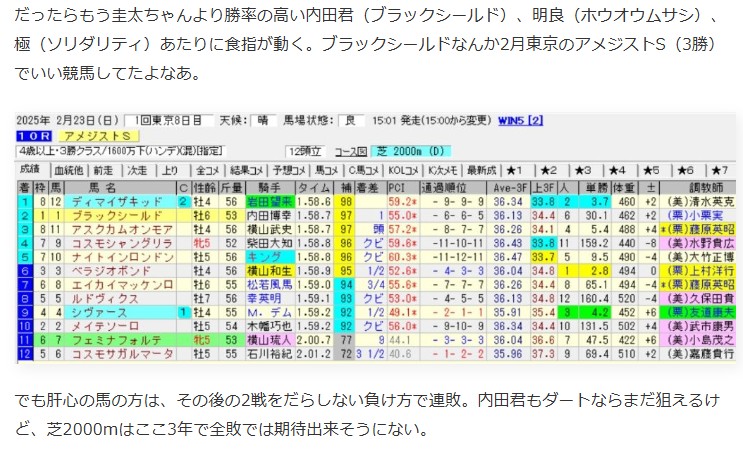Viewport: 743px width, 450px height.
Task: Select jockey 内田博幸 in the second row
Action: click(x=269, y=215)
